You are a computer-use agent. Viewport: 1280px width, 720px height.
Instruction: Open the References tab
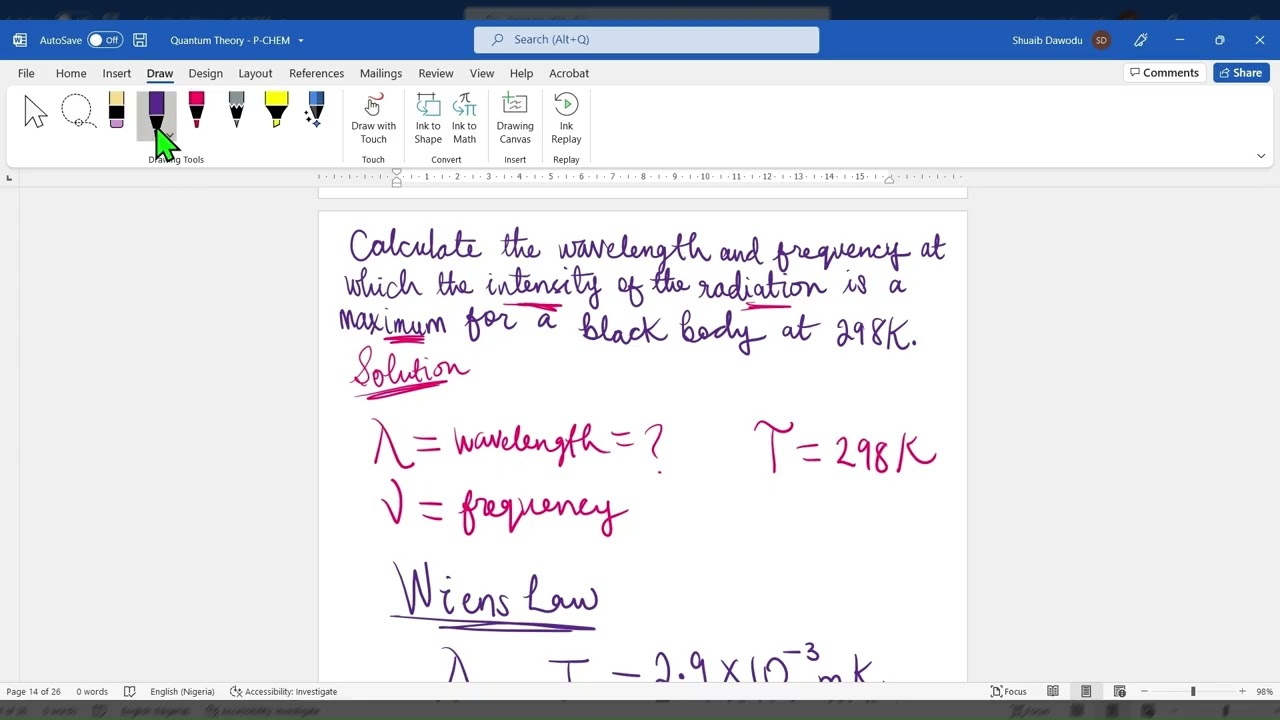pyautogui.click(x=316, y=73)
